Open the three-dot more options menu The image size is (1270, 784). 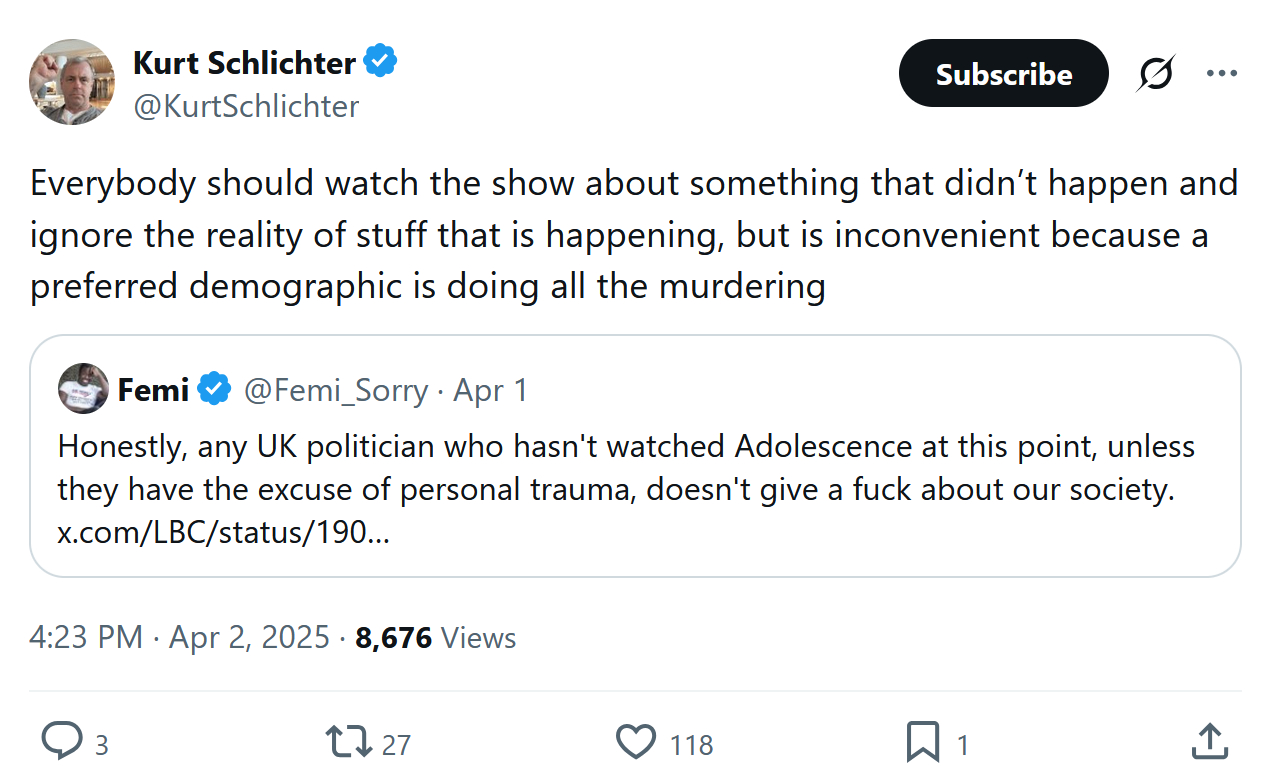[x=1222, y=74]
